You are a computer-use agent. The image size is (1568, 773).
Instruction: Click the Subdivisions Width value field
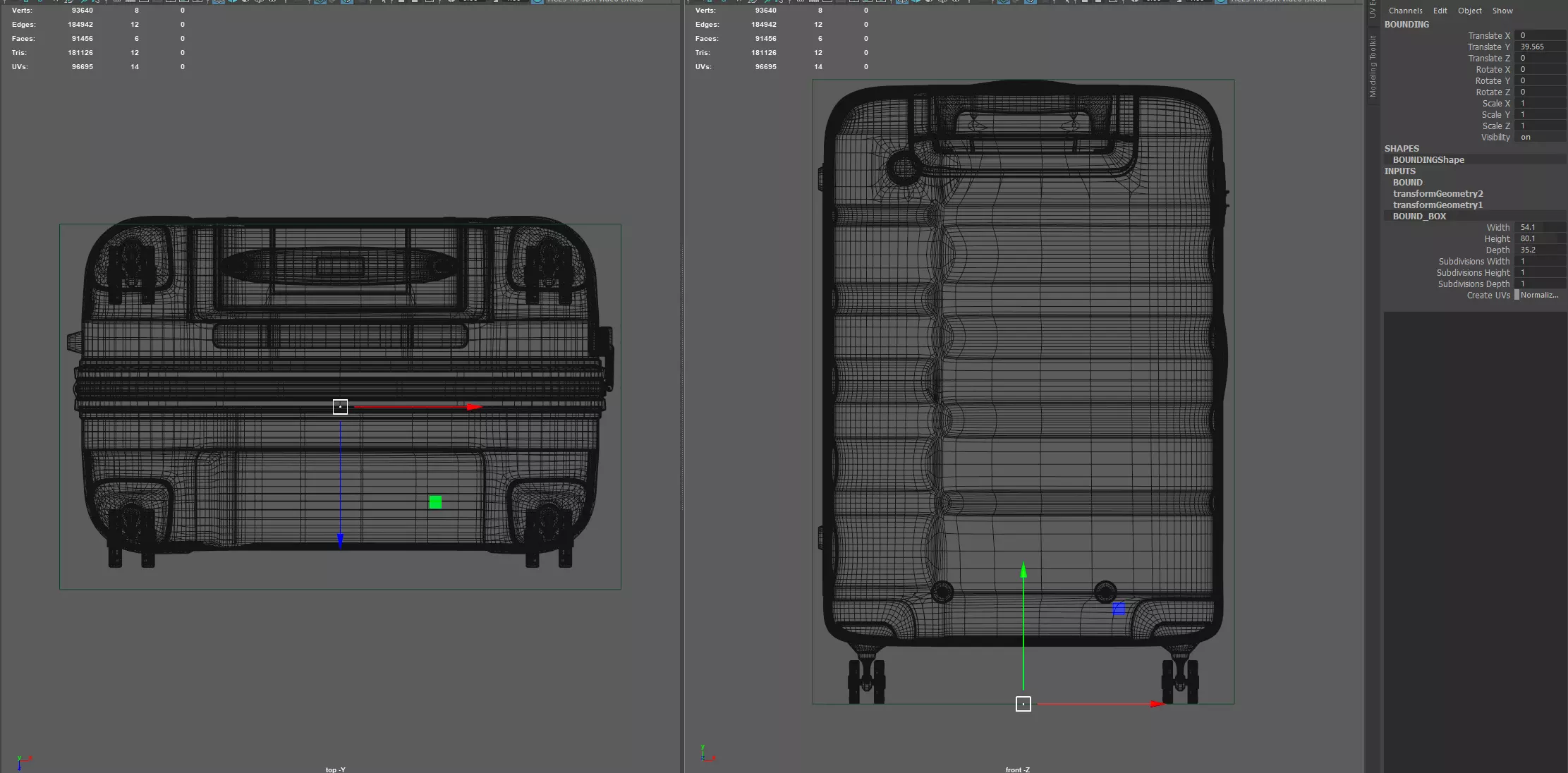pyautogui.click(x=1540, y=261)
